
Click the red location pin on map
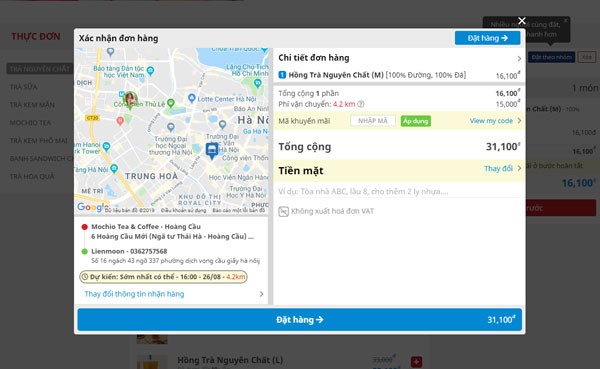120,121
